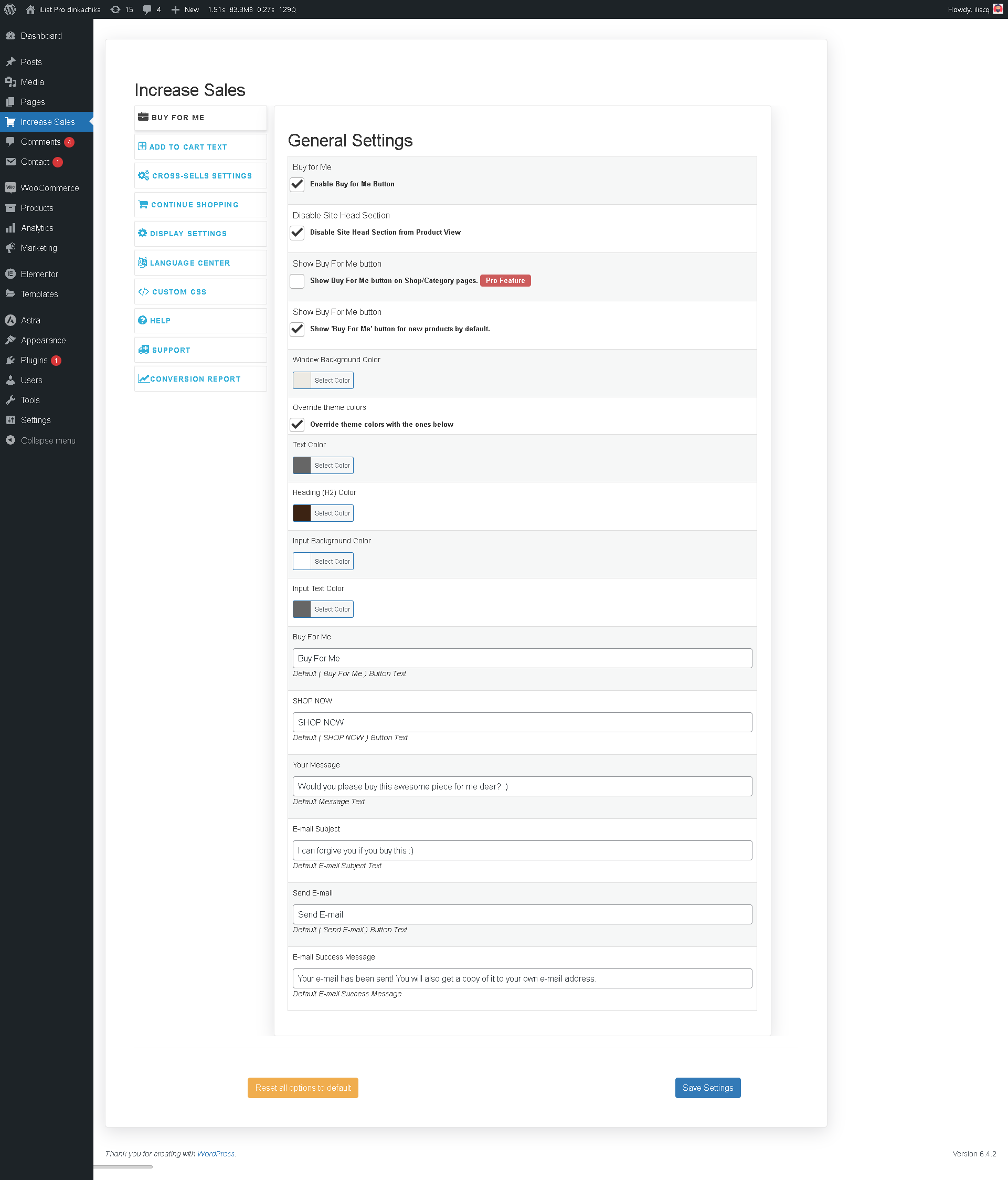Open the Window Background Color picker
The image size is (1008, 1180).
(x=323, y=381)
